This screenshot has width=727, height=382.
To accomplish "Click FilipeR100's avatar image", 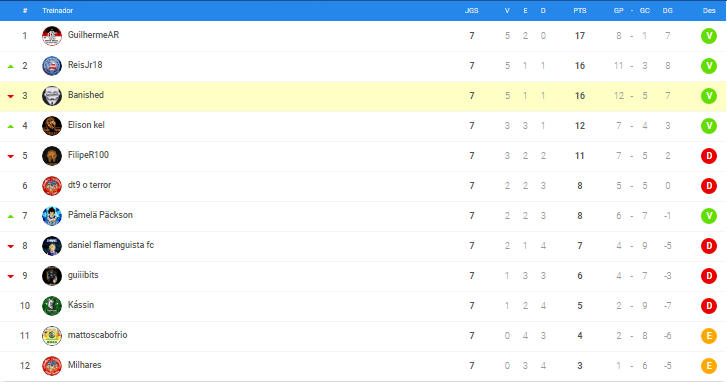I will pos(52,156).
